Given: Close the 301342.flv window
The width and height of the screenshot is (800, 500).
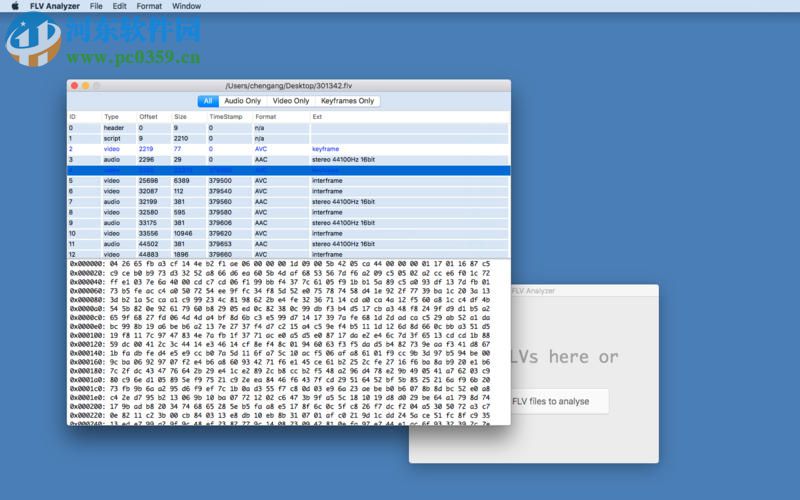Looking at the screenshot, I should coord(74,86).
